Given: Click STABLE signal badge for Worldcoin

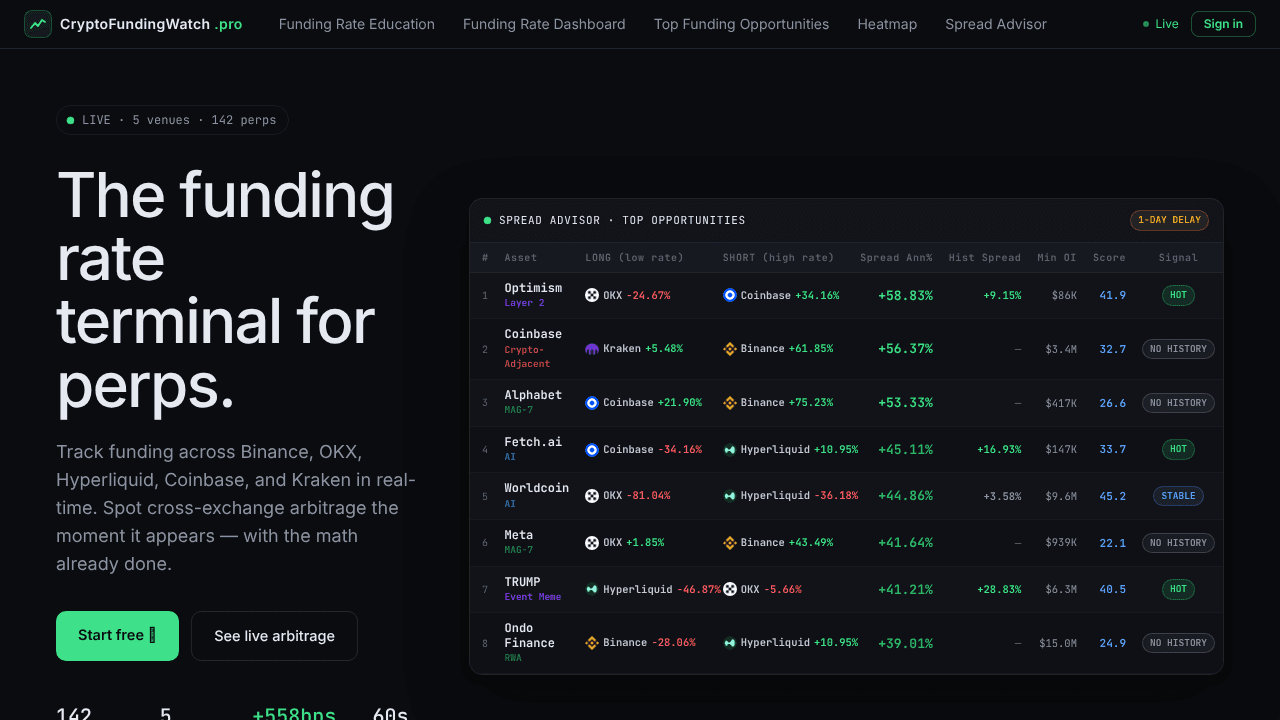Looking at the screenshot, I should point(1178,496).
